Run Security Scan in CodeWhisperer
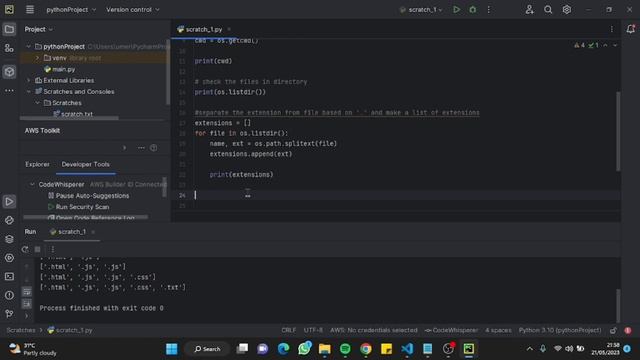This screenshot has width=640, height=360. 79,207
